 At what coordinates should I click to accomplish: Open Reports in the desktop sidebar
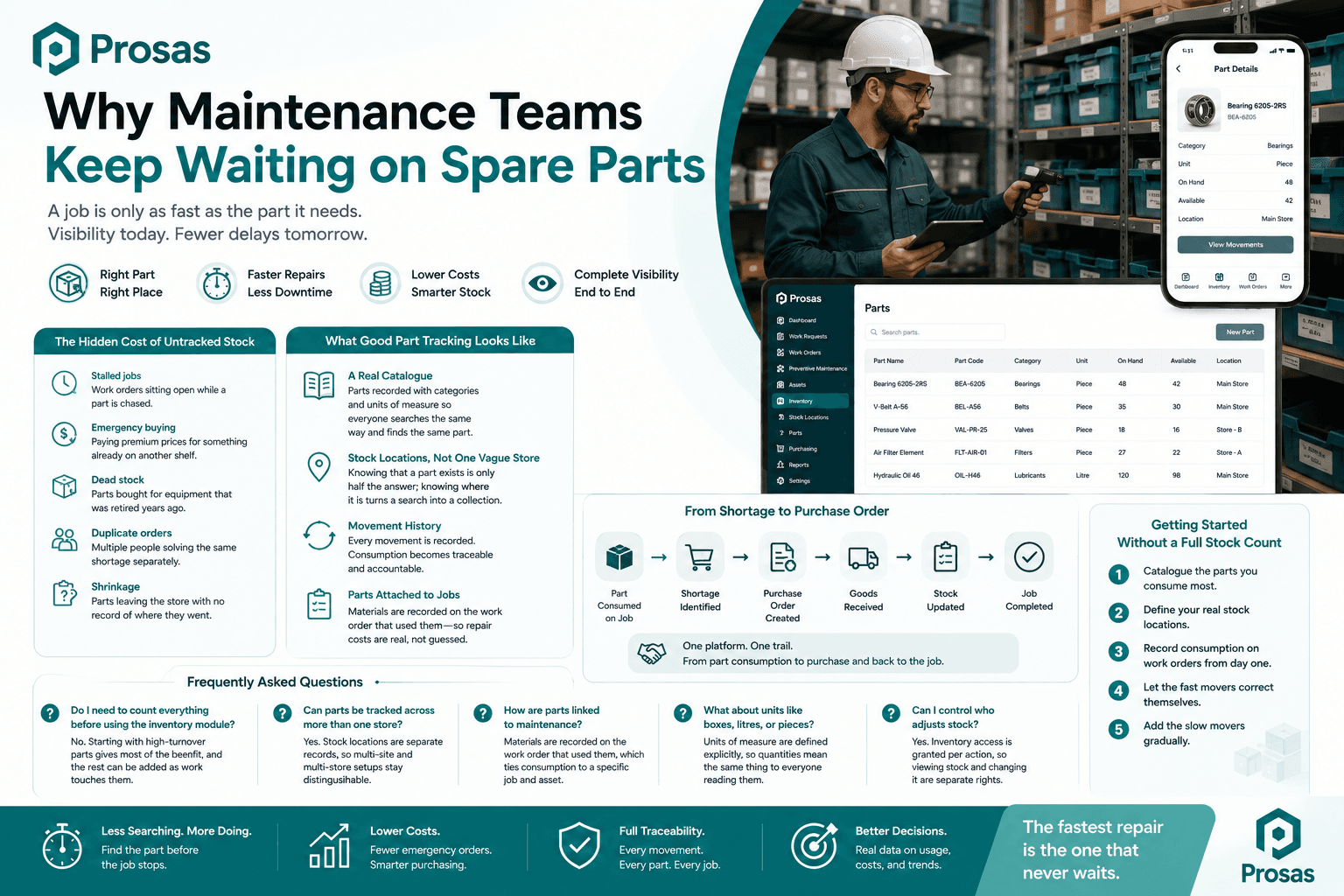tap(794, 465)
